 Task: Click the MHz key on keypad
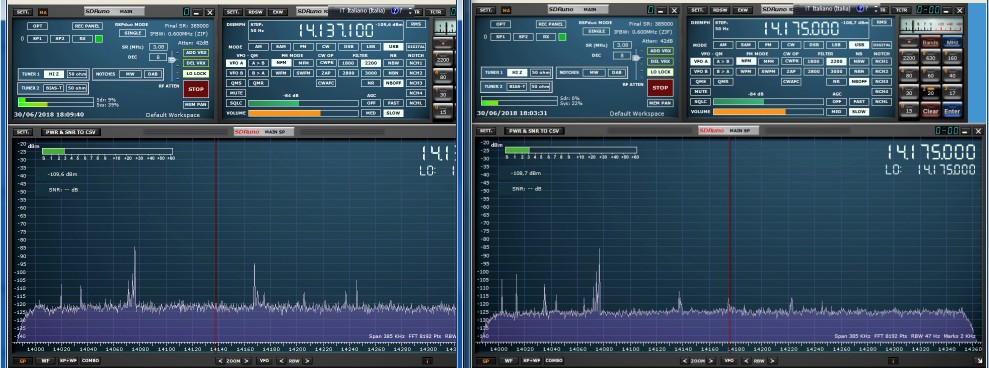[952, 42]
